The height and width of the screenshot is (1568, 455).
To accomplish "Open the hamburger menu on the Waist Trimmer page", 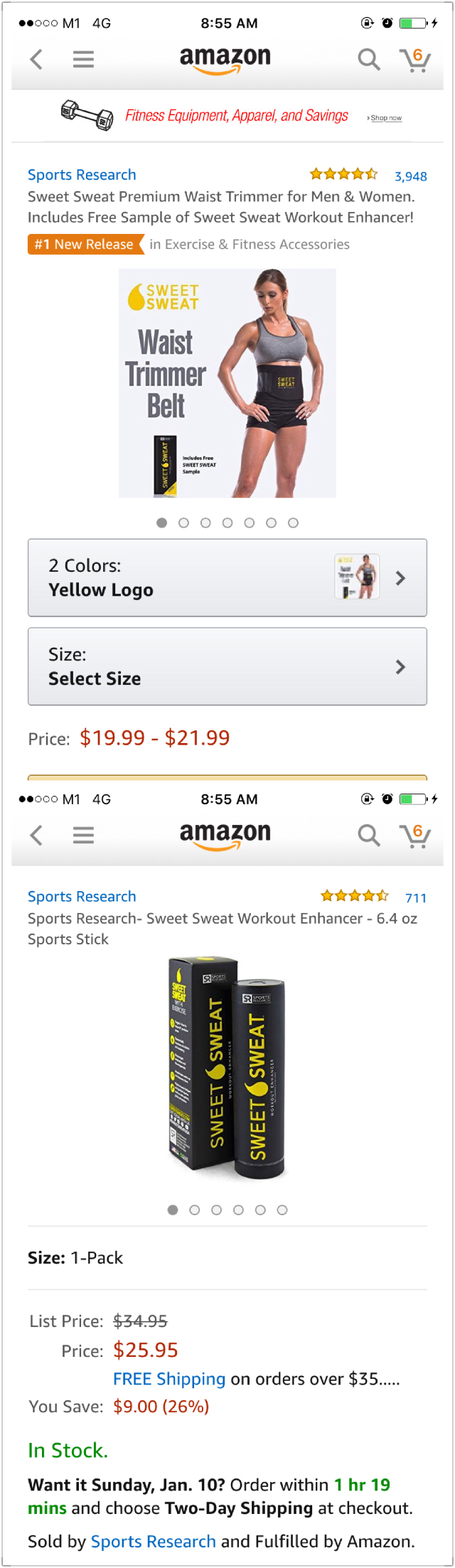I will click(83, 59).
